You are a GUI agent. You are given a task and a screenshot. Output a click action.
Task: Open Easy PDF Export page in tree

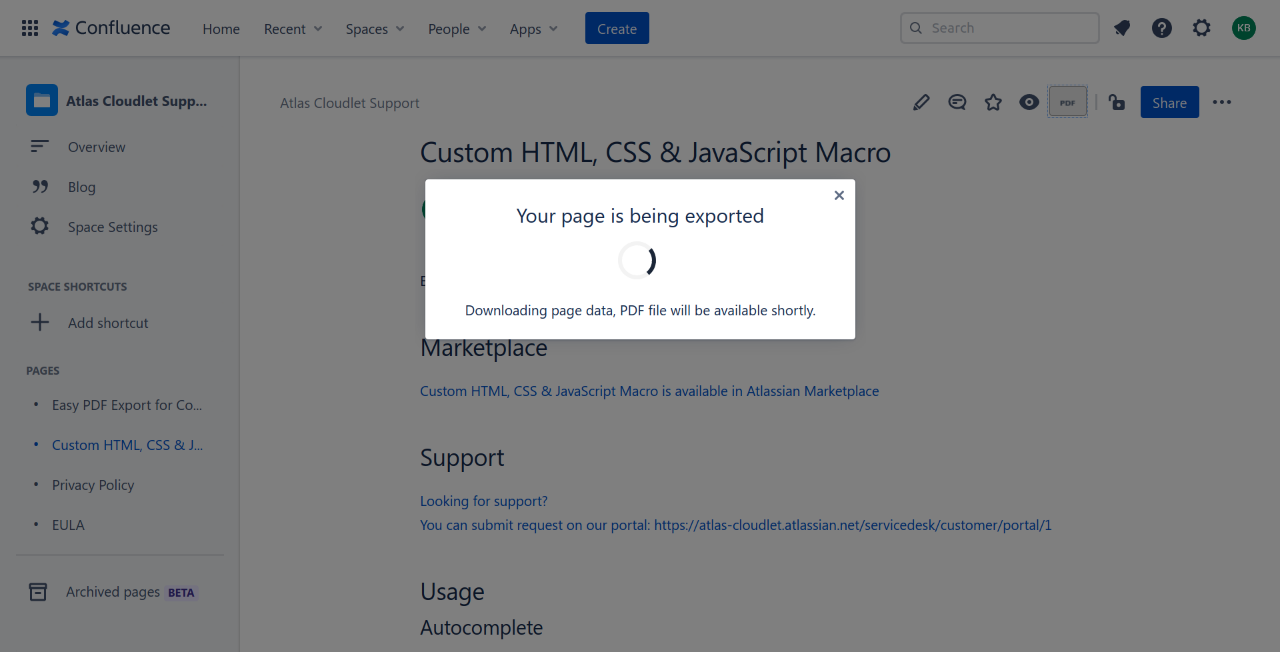click(x=127, y=405)
